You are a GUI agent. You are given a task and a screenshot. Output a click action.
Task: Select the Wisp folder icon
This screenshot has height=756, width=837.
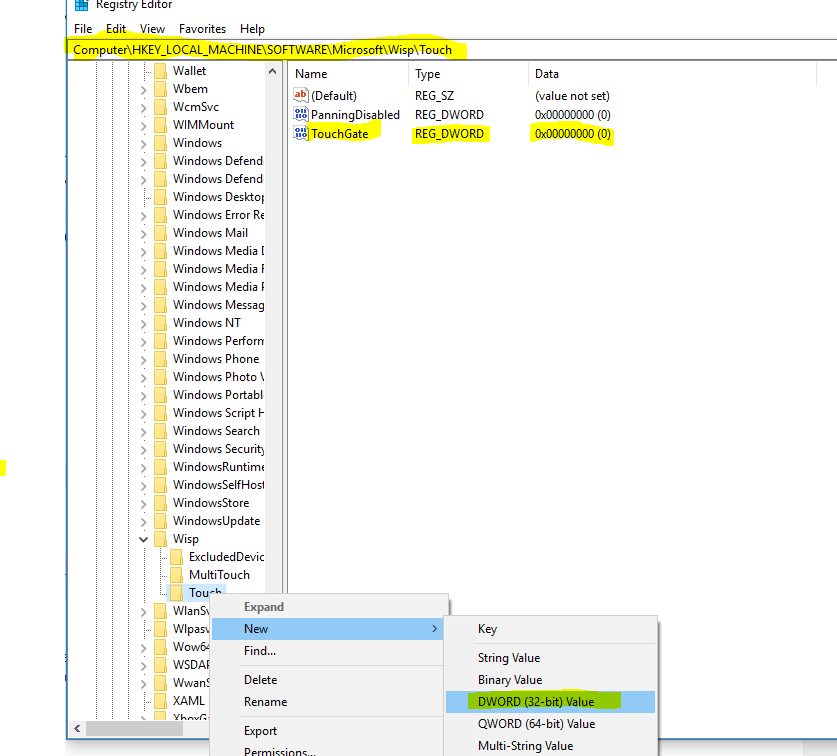(x=160, y=539)
